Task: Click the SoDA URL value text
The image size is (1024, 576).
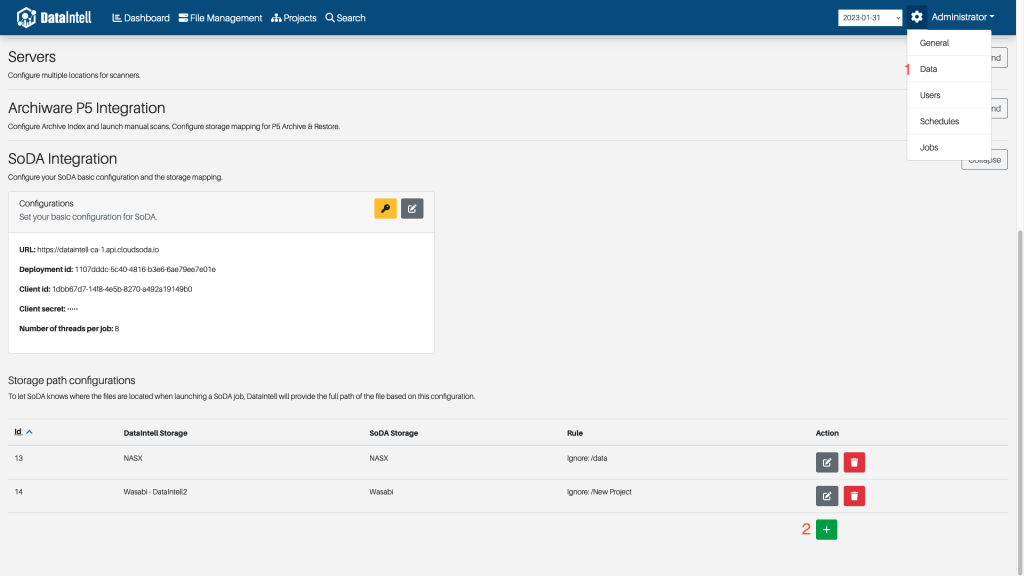Action: click(98, 249)
